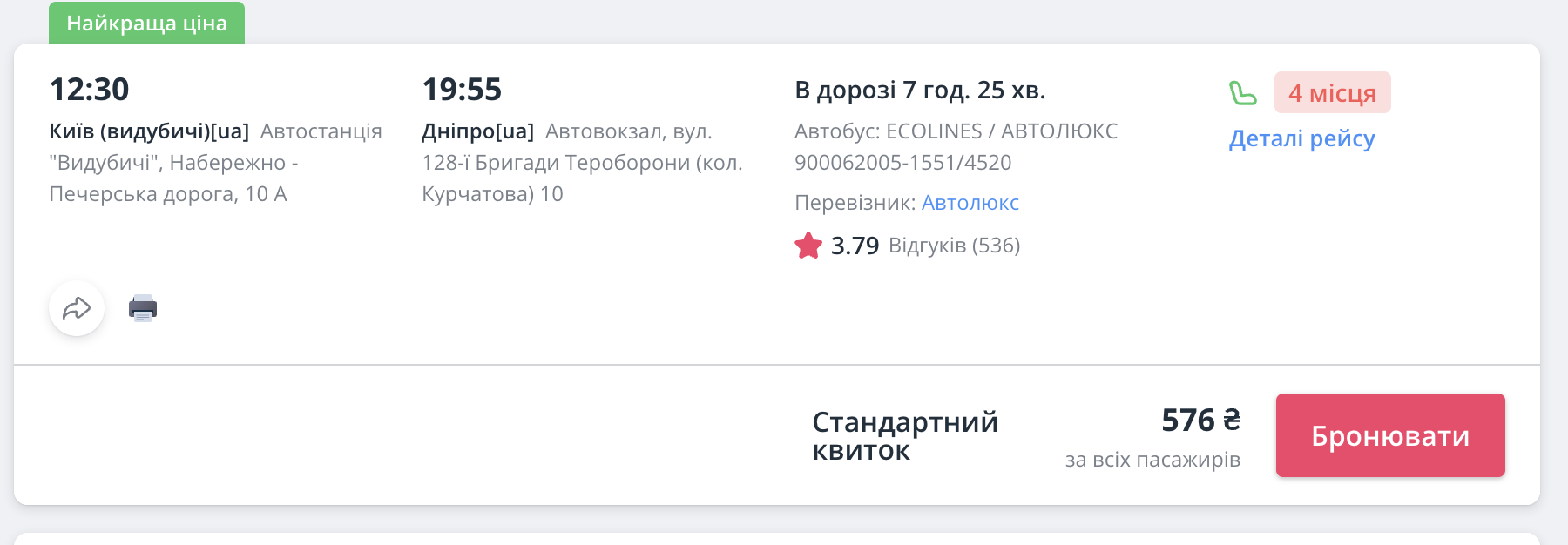The height and width of the screenshot is (545, 1568).
Task: View the Відгуків (536) reviews
Action: pyautogui.click(x=954, y=246)
